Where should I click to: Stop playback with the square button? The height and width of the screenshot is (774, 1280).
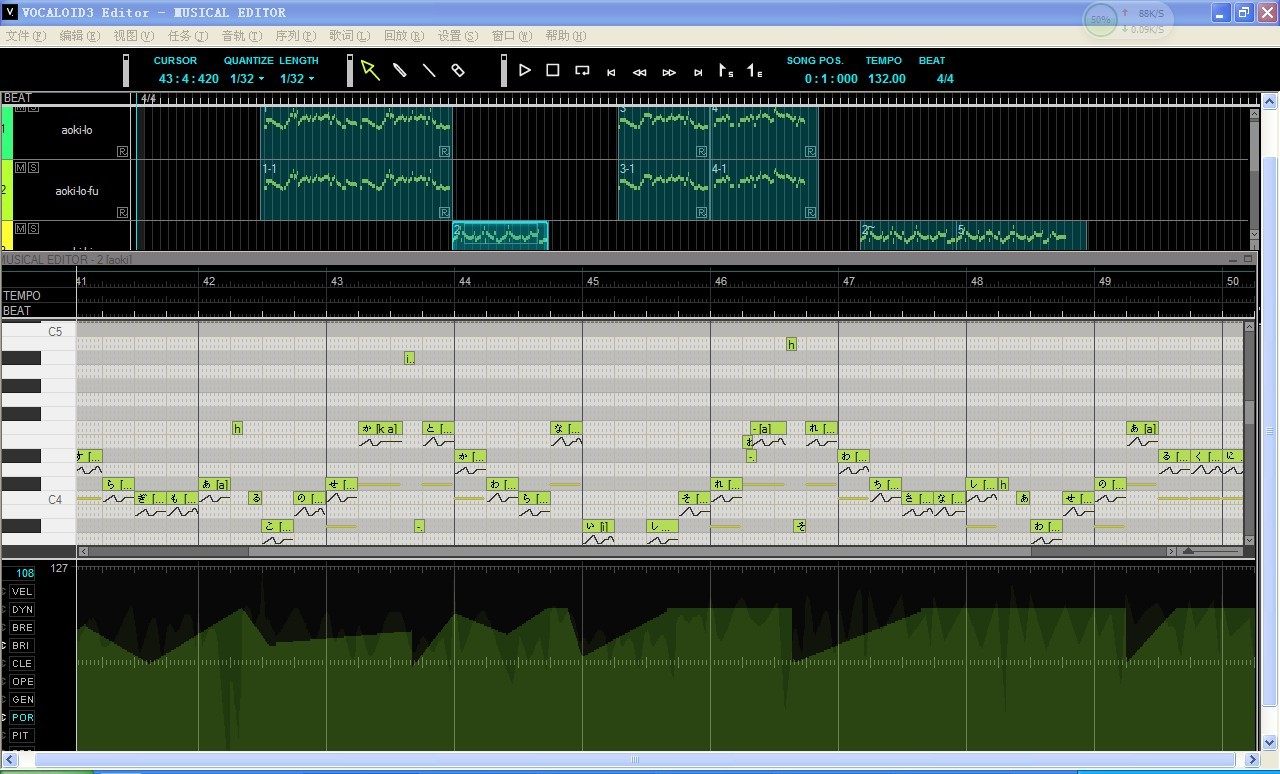coord(553,70)
